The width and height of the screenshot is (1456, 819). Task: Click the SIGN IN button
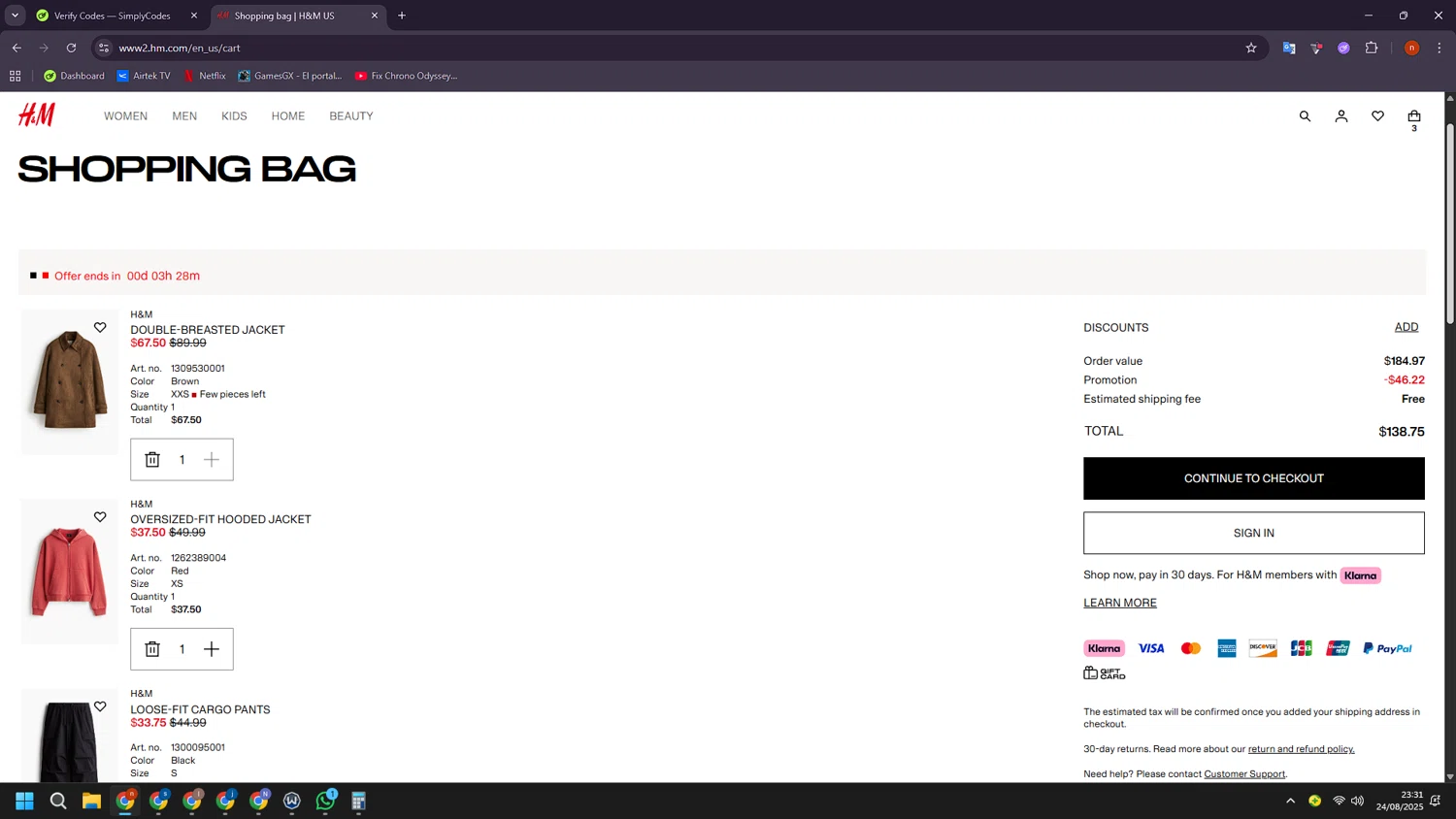[1254, 533]
